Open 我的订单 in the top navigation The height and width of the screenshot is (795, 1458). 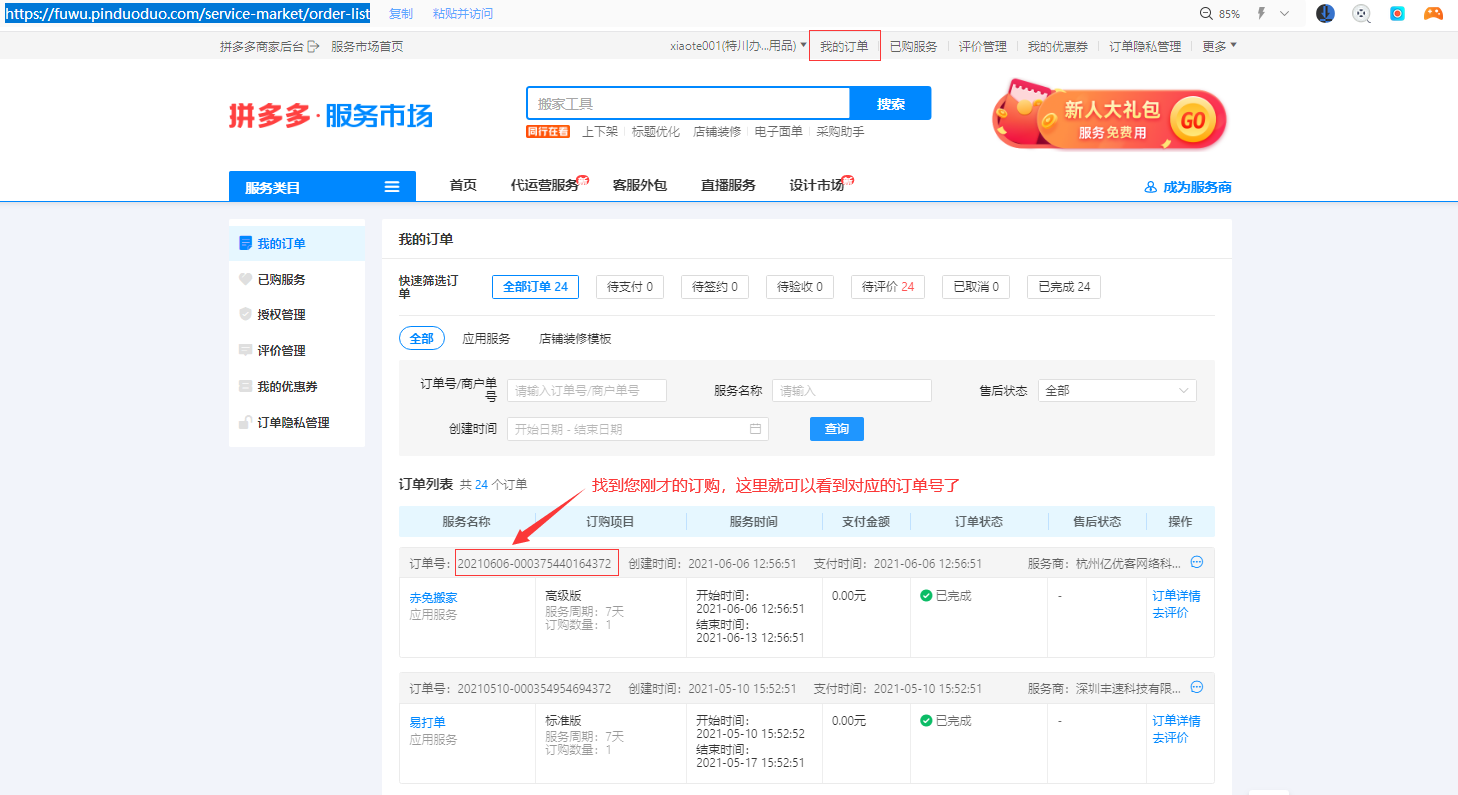coord(844,46)
